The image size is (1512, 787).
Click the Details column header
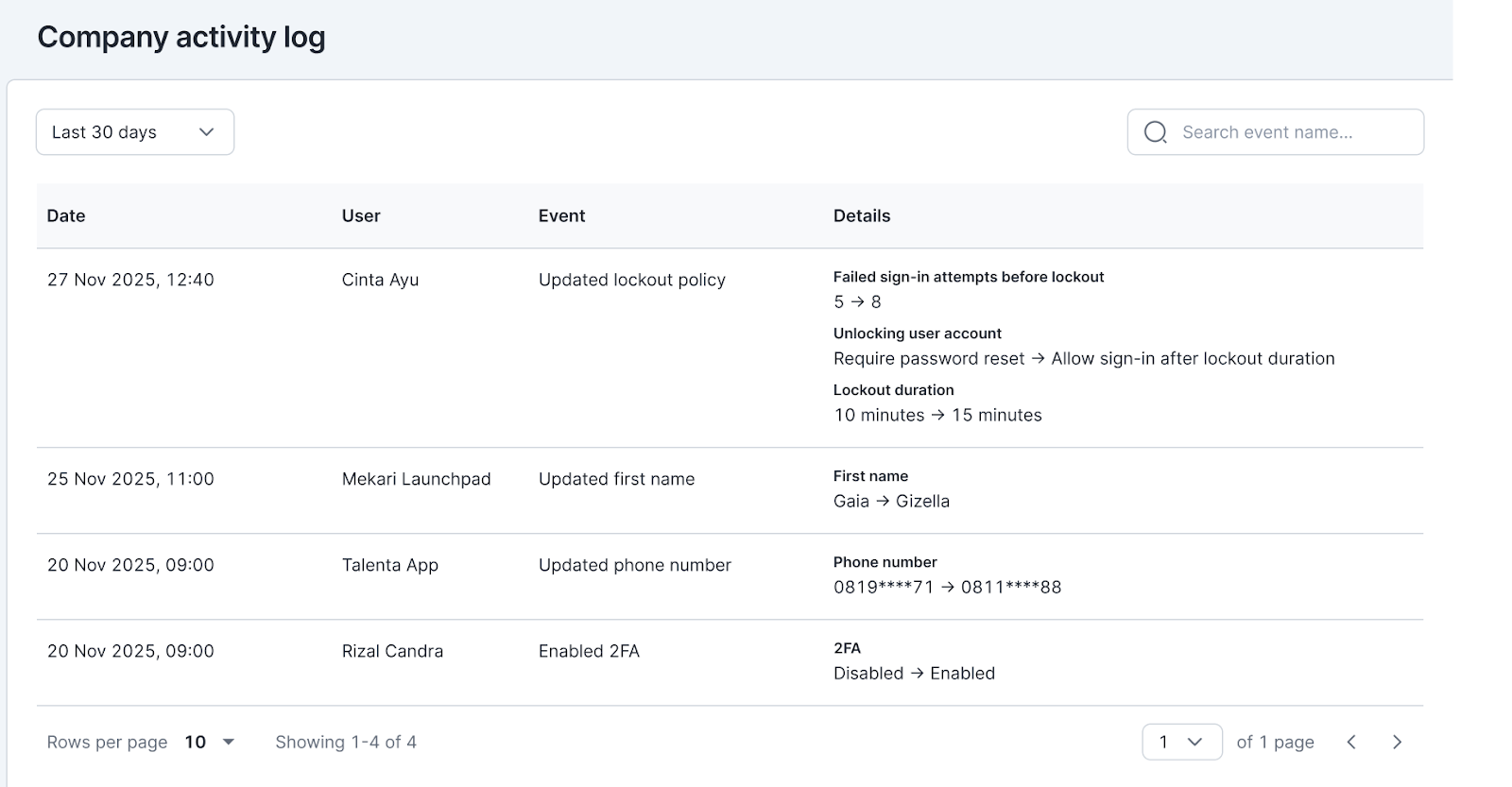coord(861,216)
